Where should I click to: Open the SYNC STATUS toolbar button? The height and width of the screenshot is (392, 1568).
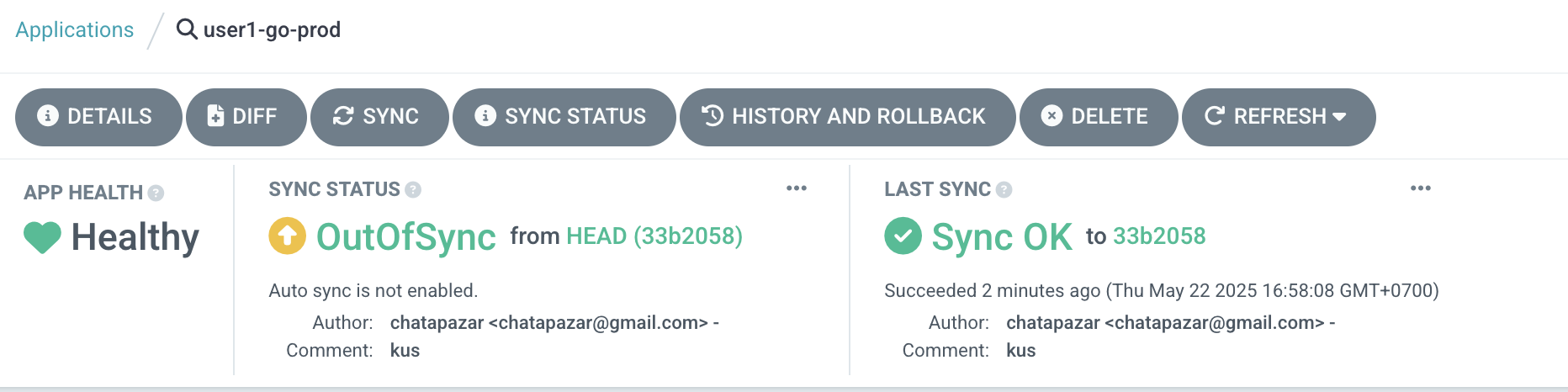564,116
